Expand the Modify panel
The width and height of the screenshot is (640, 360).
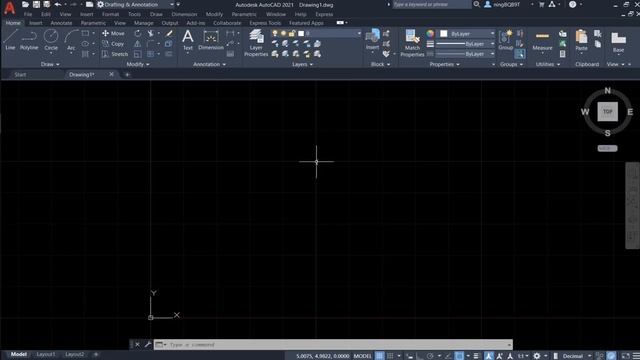138,64
